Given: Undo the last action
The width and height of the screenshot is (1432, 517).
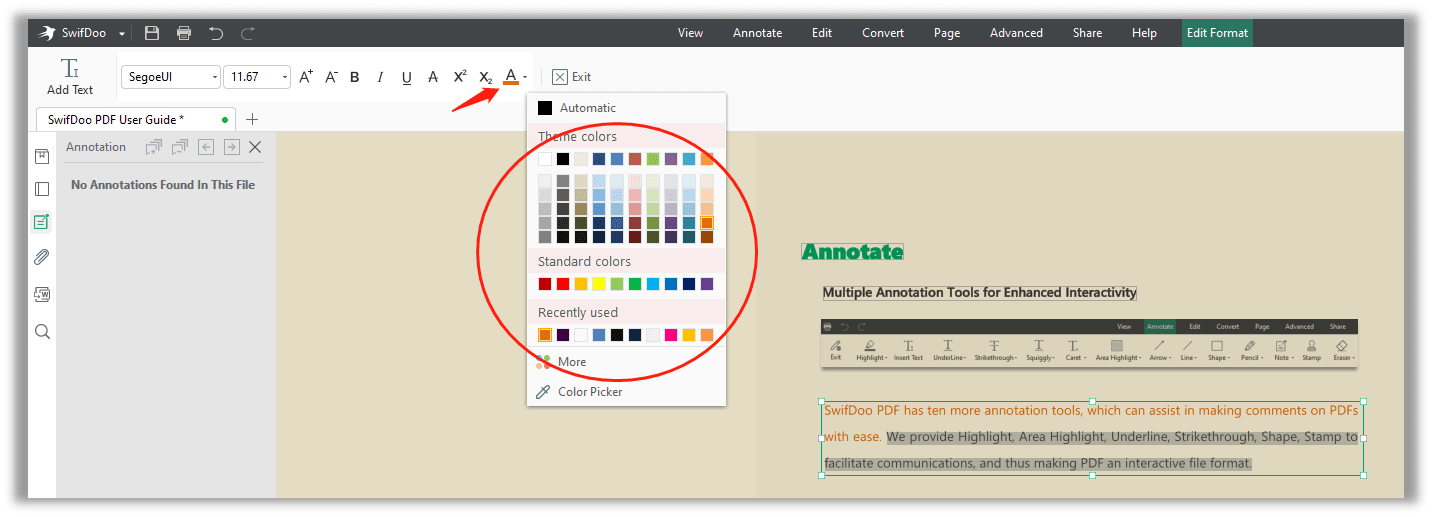Looking at the screenshot, I should click(216, 33).
